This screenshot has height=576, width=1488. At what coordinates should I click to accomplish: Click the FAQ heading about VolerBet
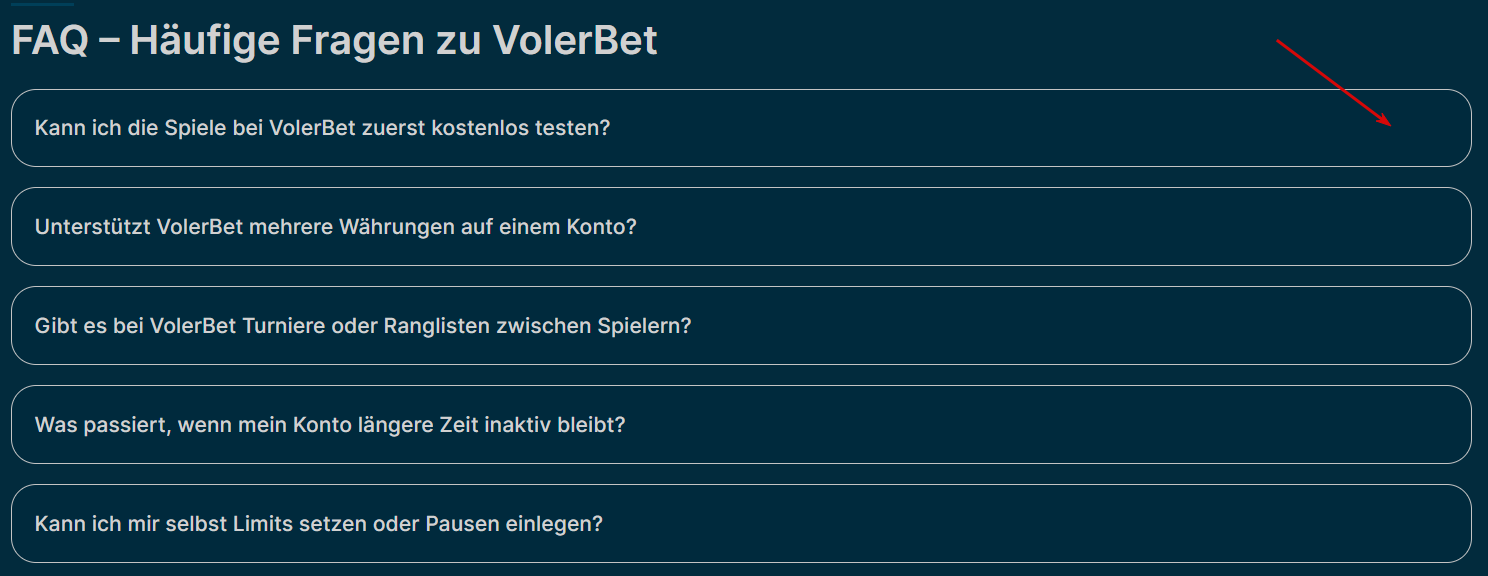pyautogui.click(x=334, y=41)
